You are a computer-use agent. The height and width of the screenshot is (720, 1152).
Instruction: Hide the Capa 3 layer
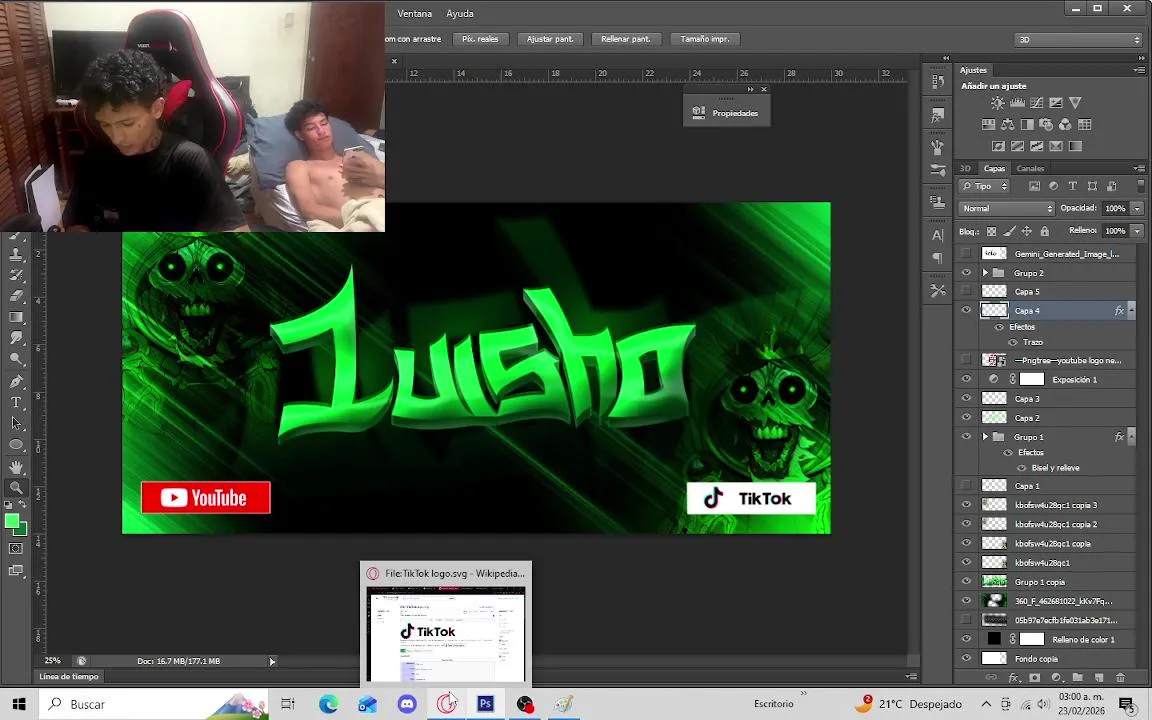coord(966,398)
